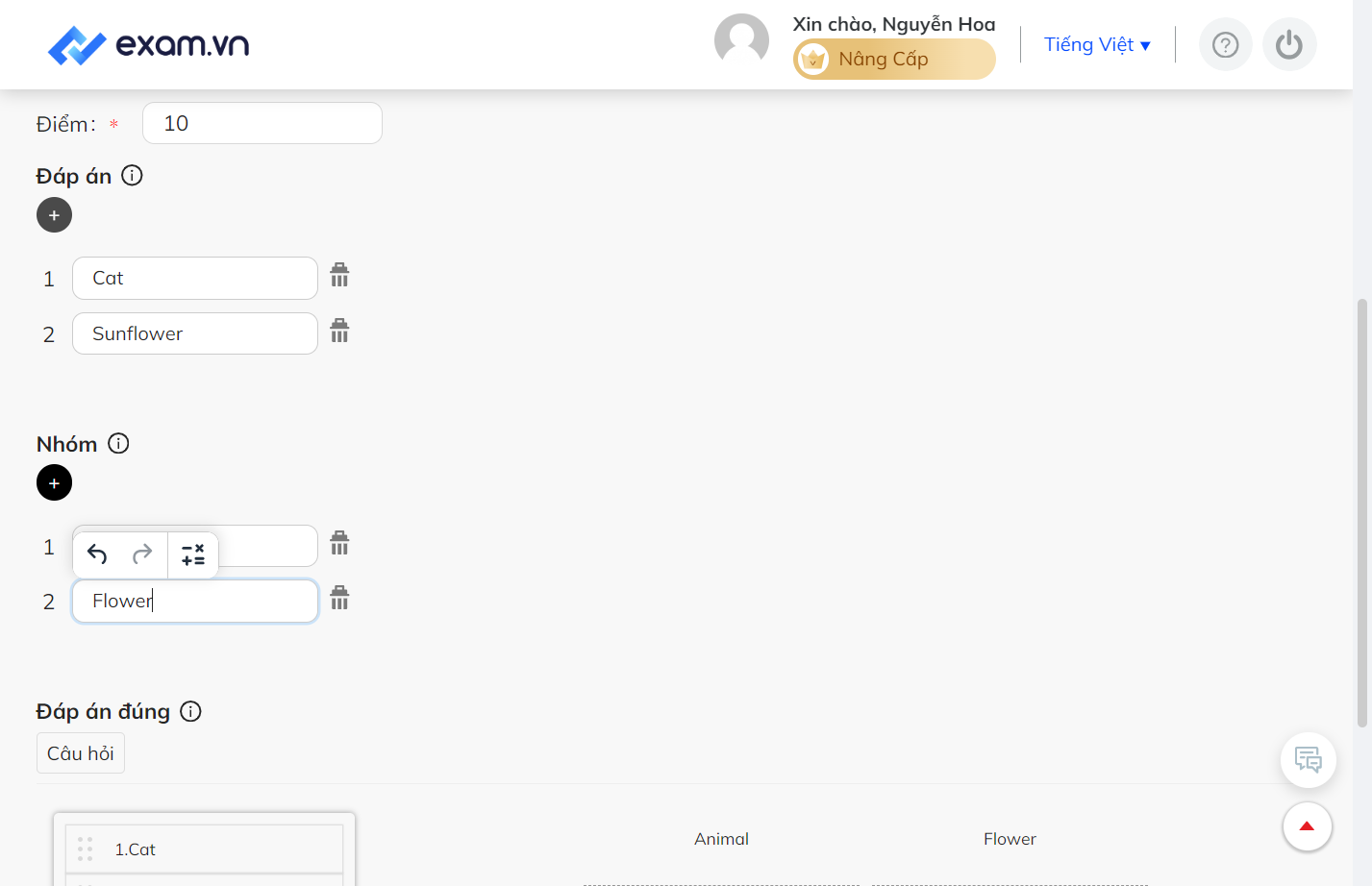Open the Tiếng Việt language dropdown
1372x886 pixels.
click(x=1097, y=44)
